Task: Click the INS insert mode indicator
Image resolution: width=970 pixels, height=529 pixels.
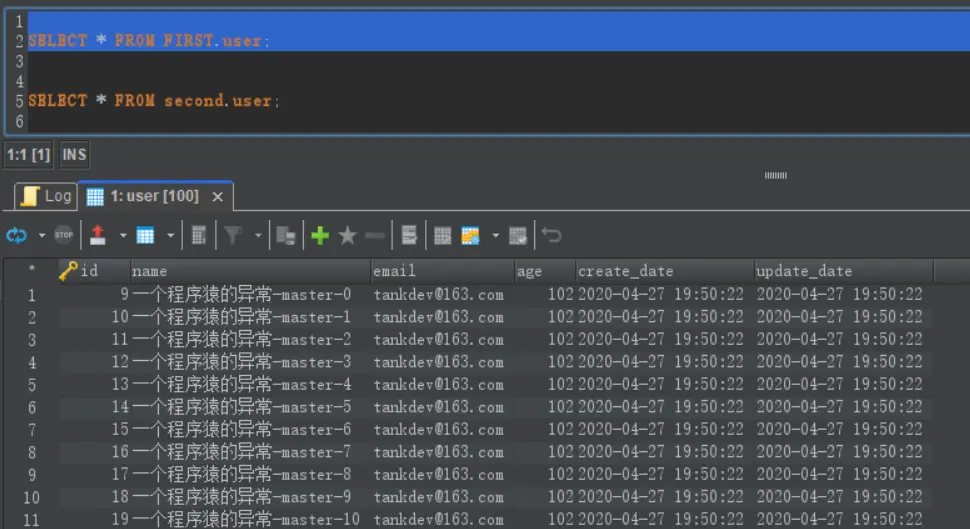Action: point(74,155)
